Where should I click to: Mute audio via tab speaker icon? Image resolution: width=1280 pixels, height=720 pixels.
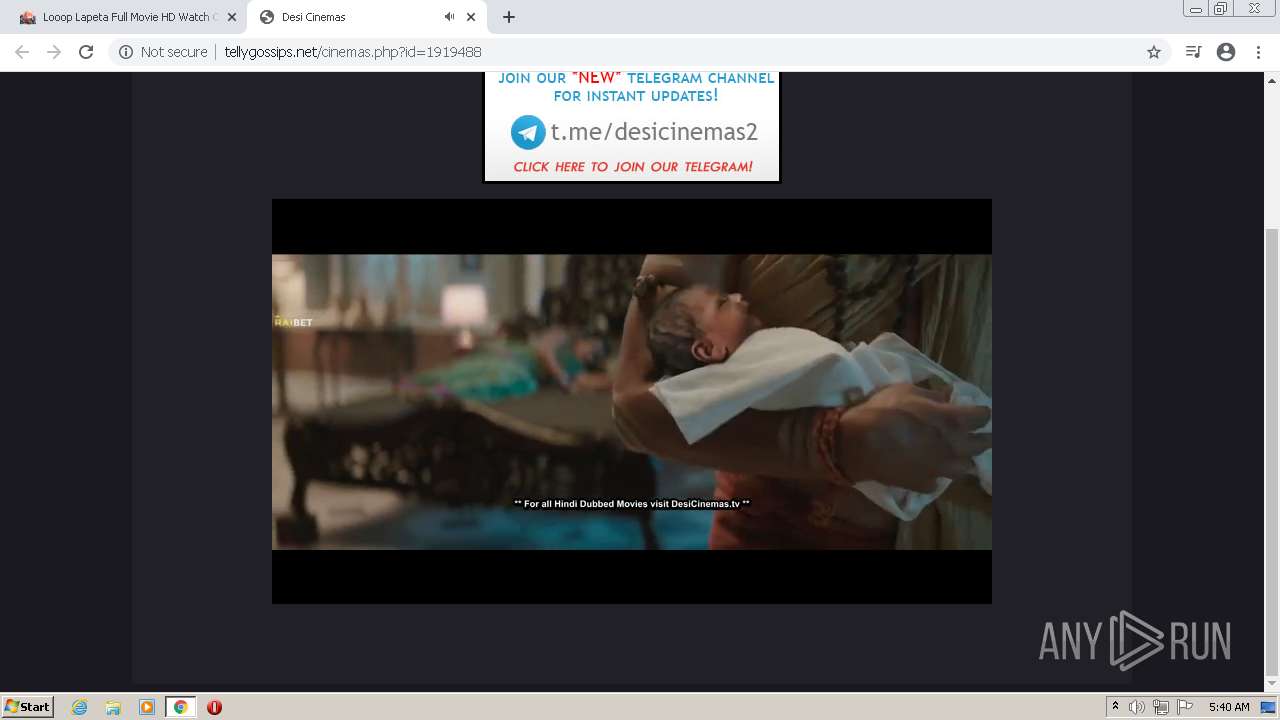pos(449,17)
